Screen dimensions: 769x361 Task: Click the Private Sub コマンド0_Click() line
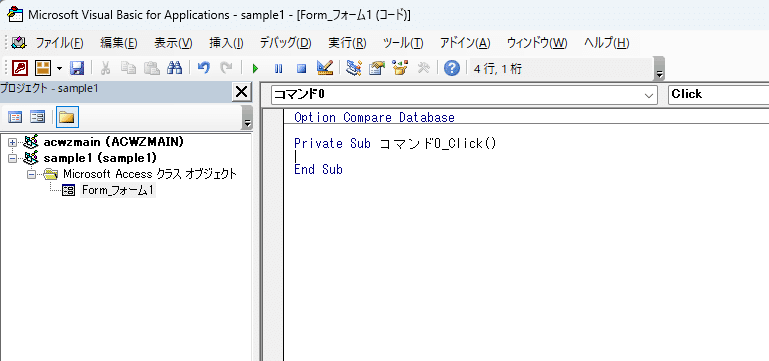click(x=395, y=144)
